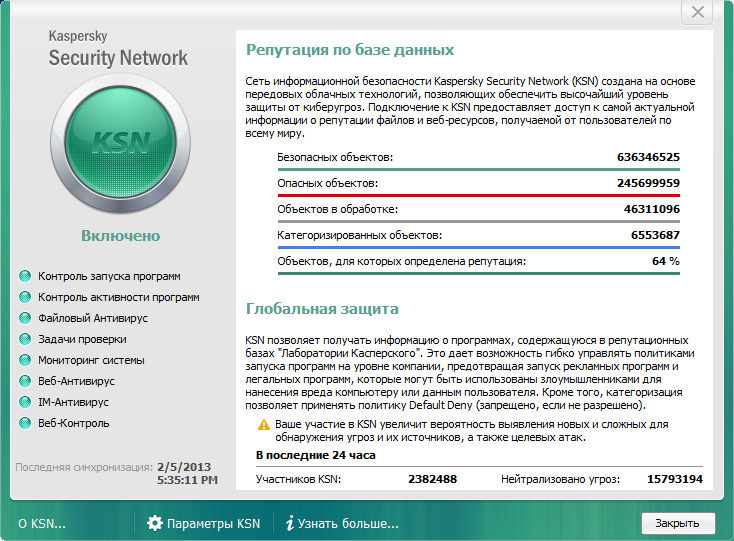Click the Закрыть button
The image size is (734, 541).
pyautogui.click(x=677, y=523)
